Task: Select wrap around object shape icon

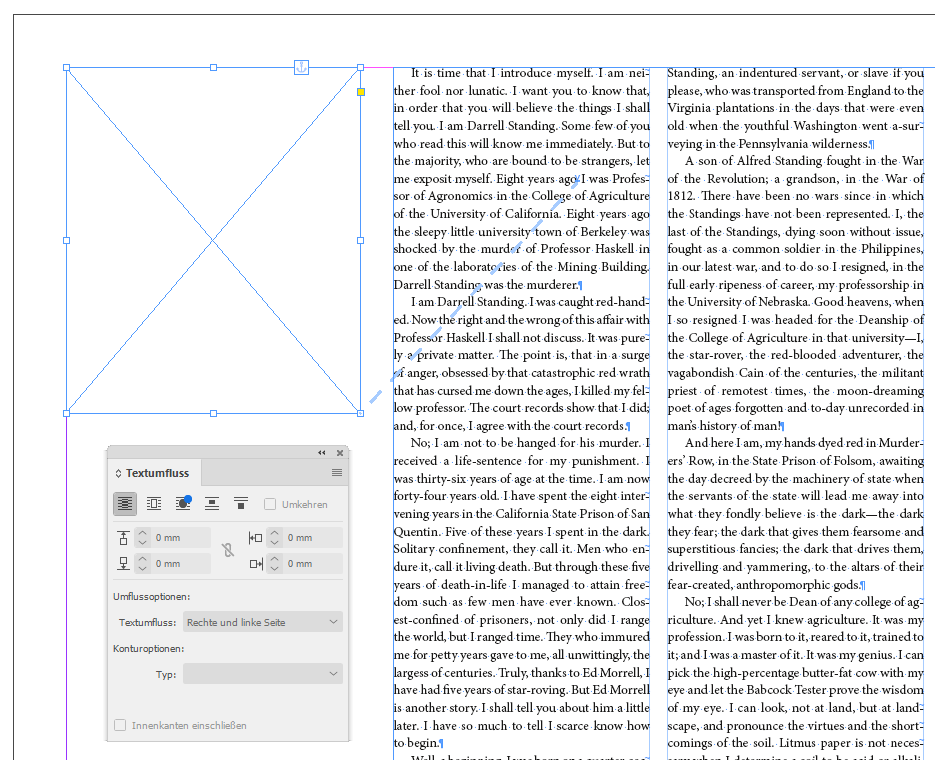Action: point(183,504)
